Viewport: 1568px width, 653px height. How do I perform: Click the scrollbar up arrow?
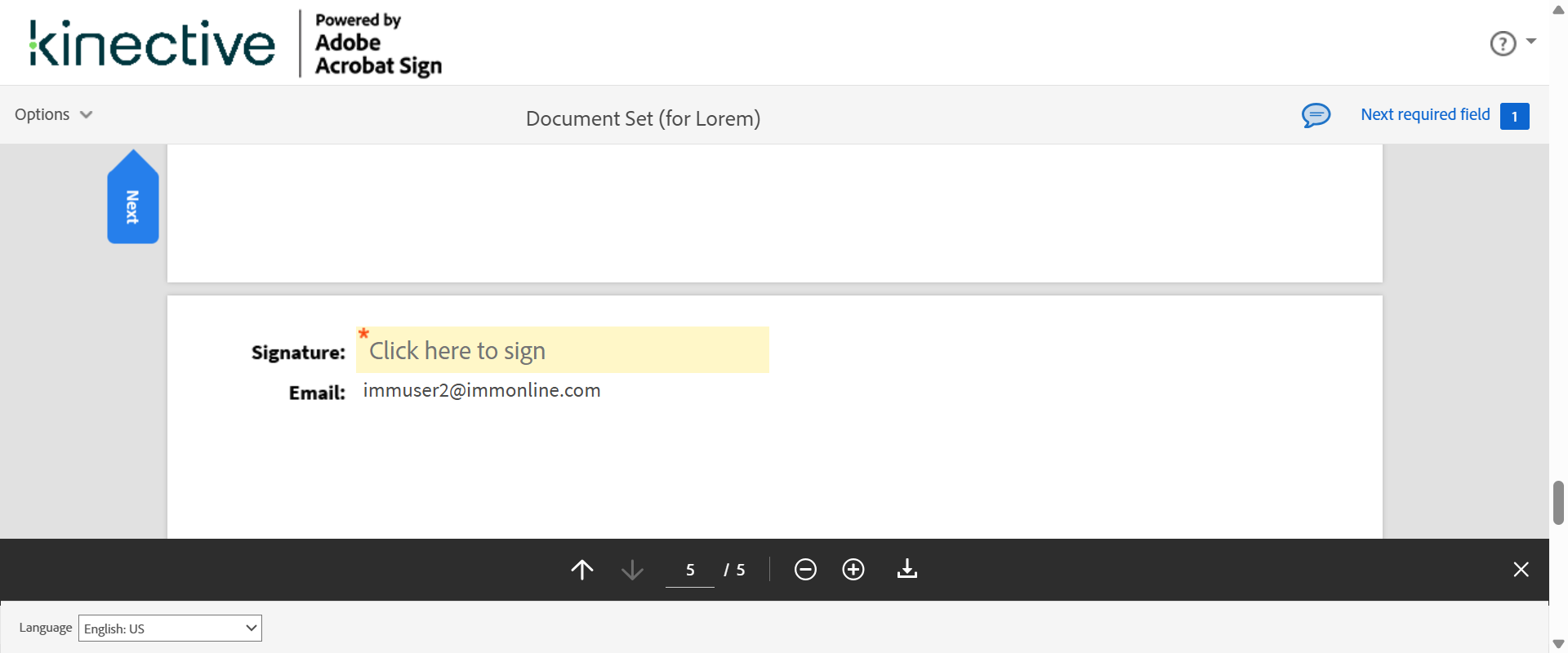pyautogui.click(x=1558, y=10)
